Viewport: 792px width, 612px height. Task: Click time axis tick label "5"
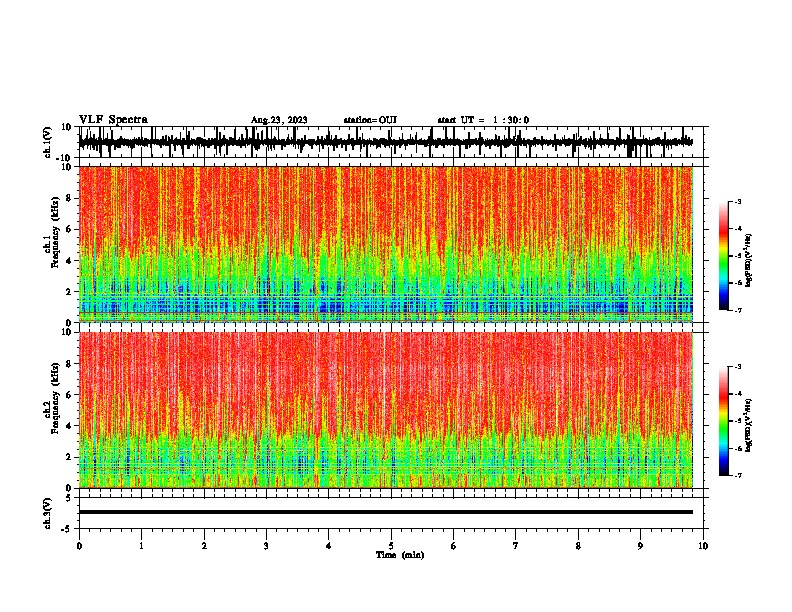391,546
